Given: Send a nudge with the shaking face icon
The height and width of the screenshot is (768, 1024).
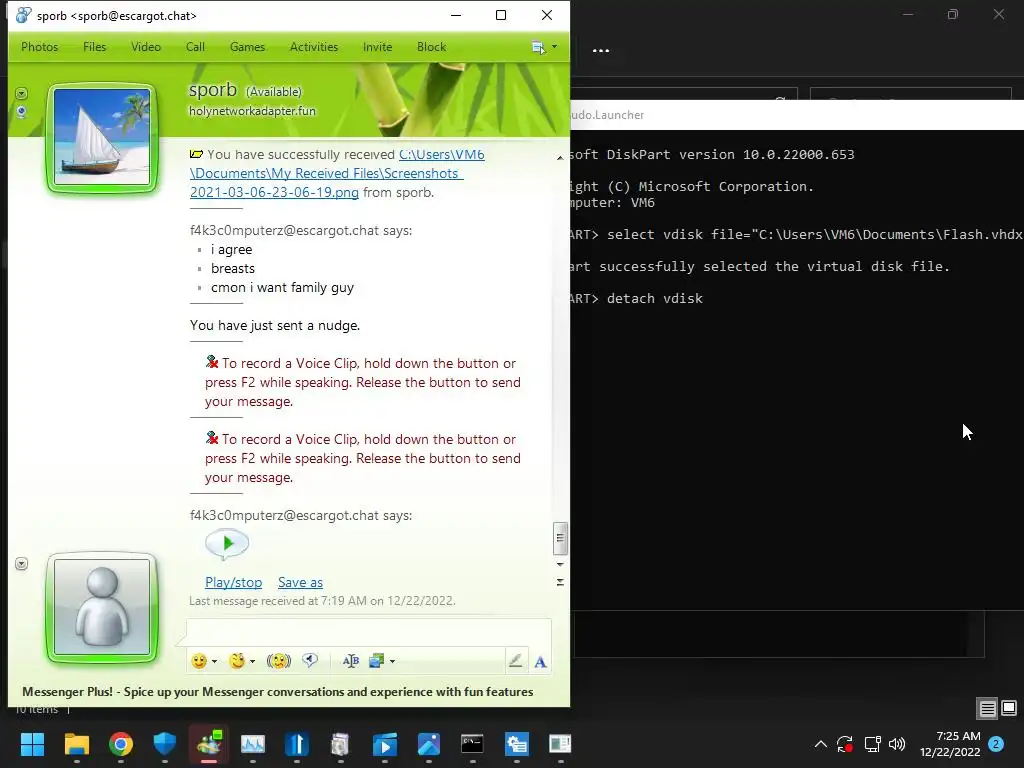Looking at the screenshot, I should point(279,661).
